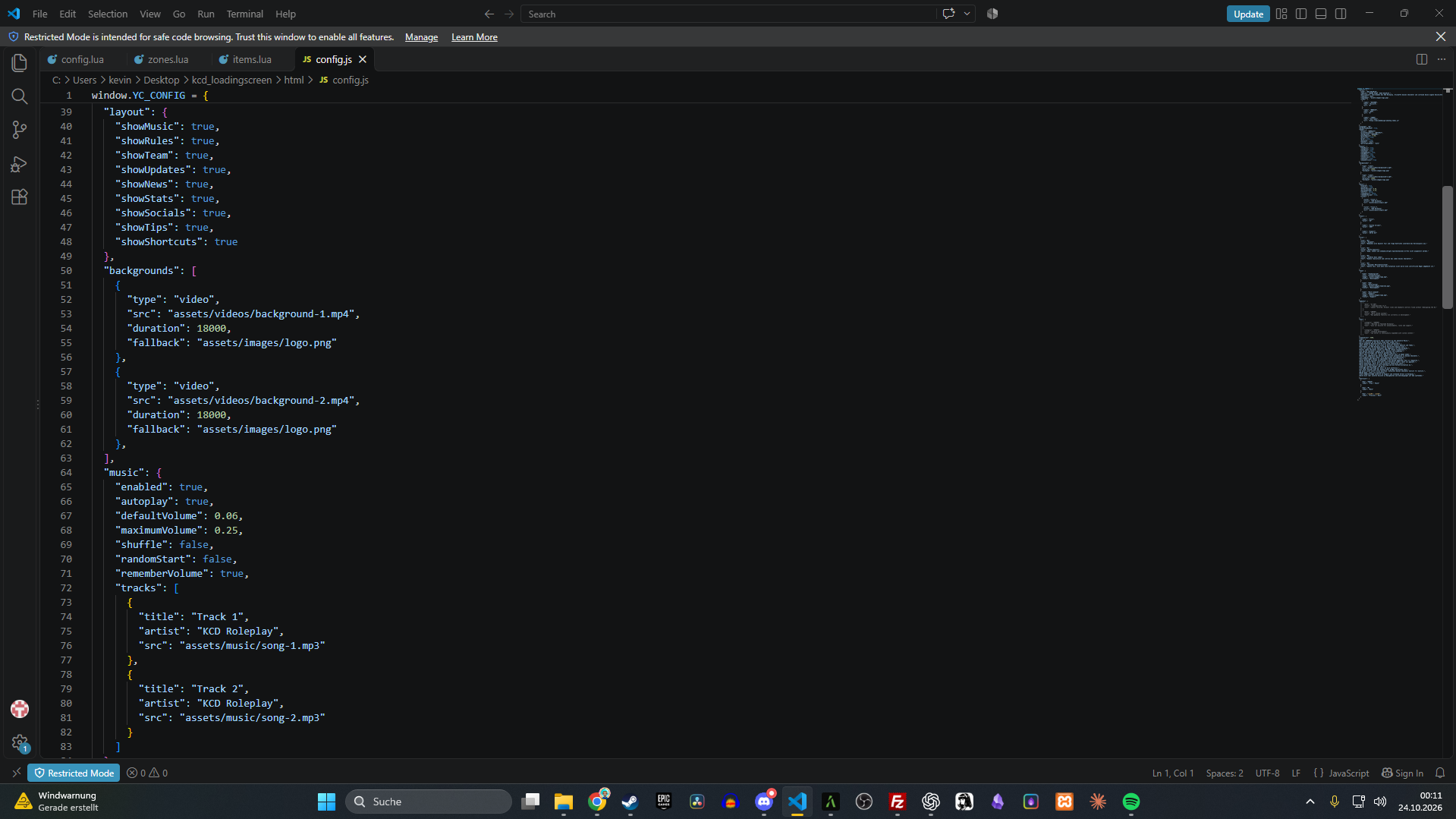This screenshot has height=819, width=1456.
Task: Show hidden system tray icons
Action: tap(1310, 802)
